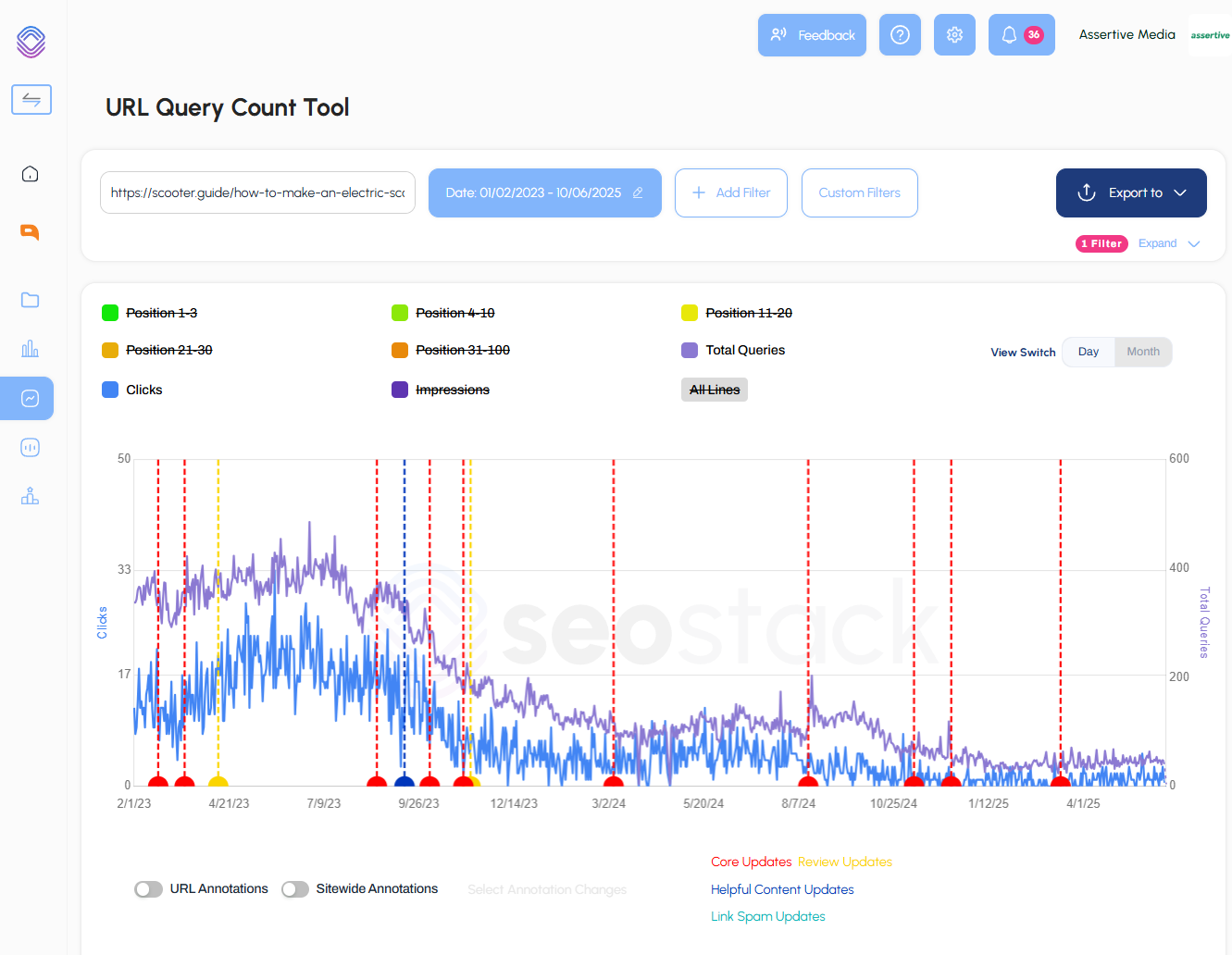Toggle the Clicks legend color swatch

tap(109, 390)
